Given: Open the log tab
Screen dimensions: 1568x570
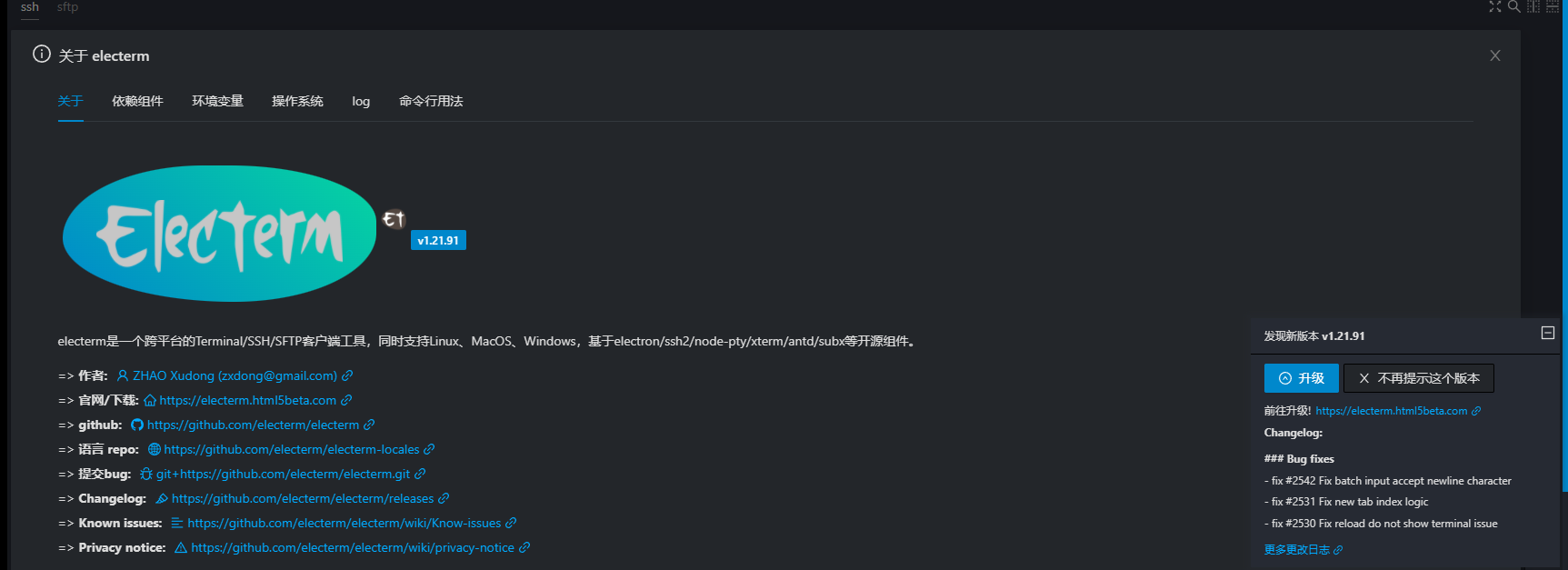Looking at the screenshot, I should coord(361,101).
